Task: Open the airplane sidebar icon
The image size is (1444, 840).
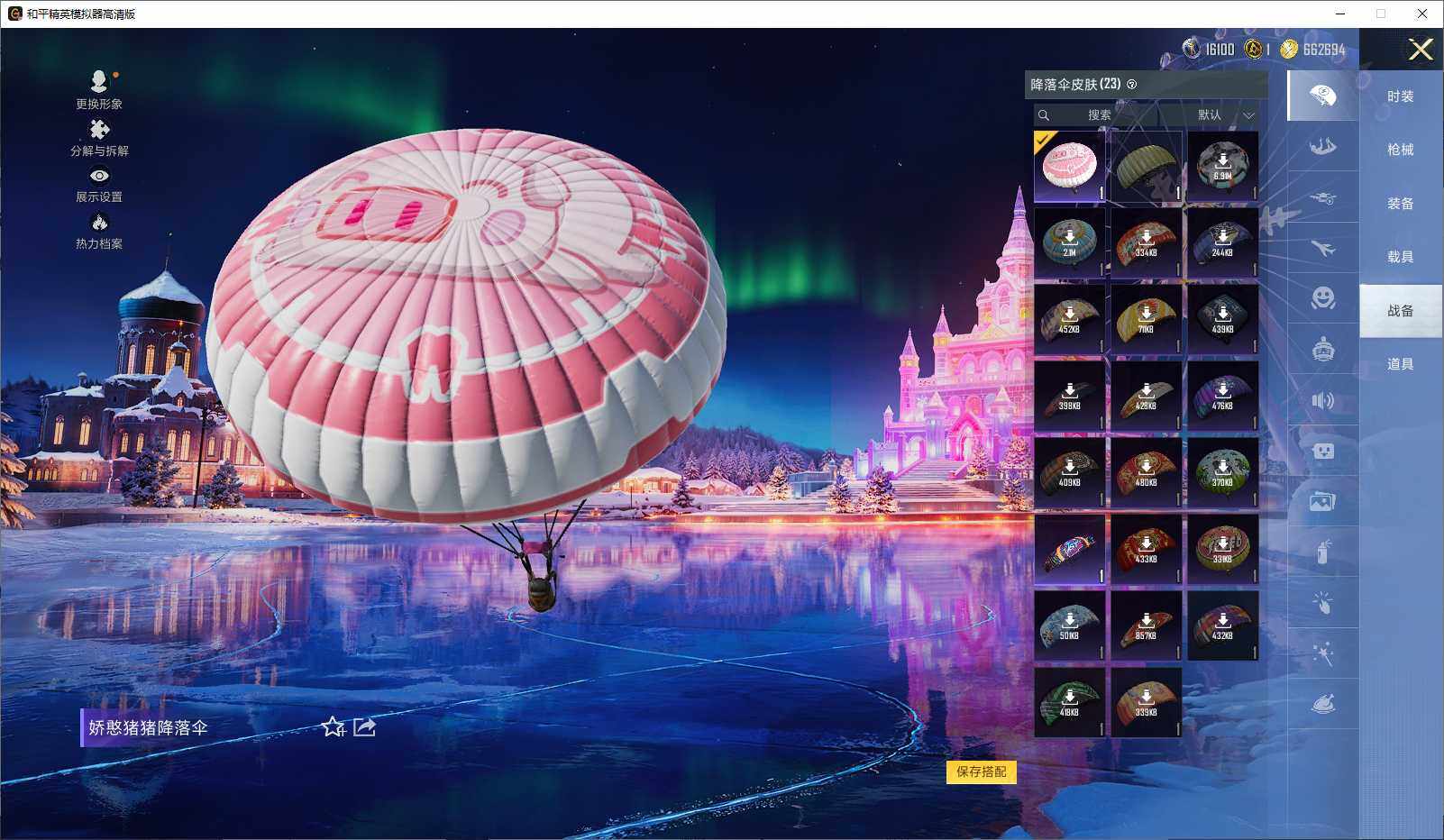Action: [x=1322, y=248]
